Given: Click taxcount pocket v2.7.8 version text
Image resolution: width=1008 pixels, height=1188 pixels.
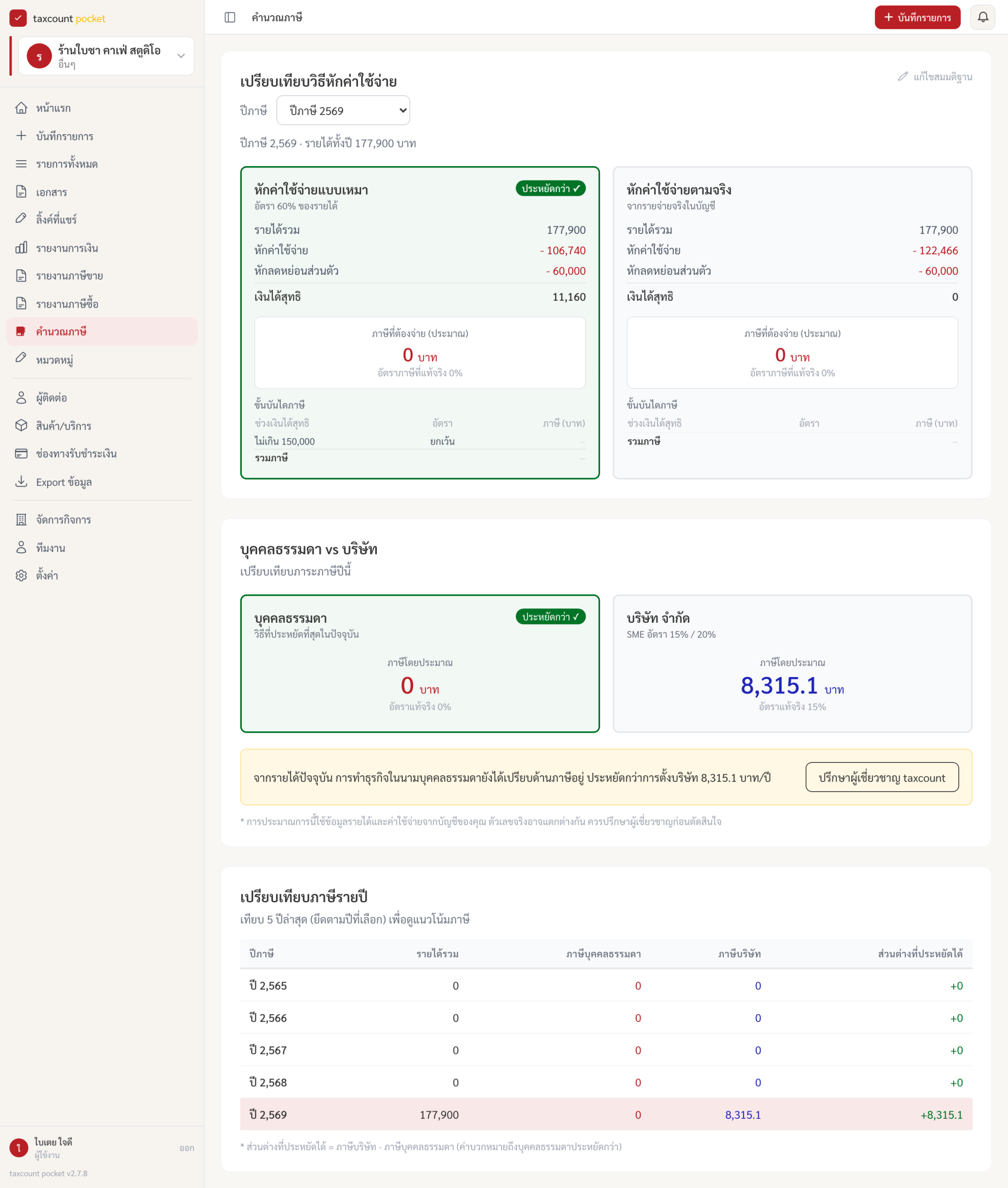Looking at the screenshot, I should pos(49,1174).
